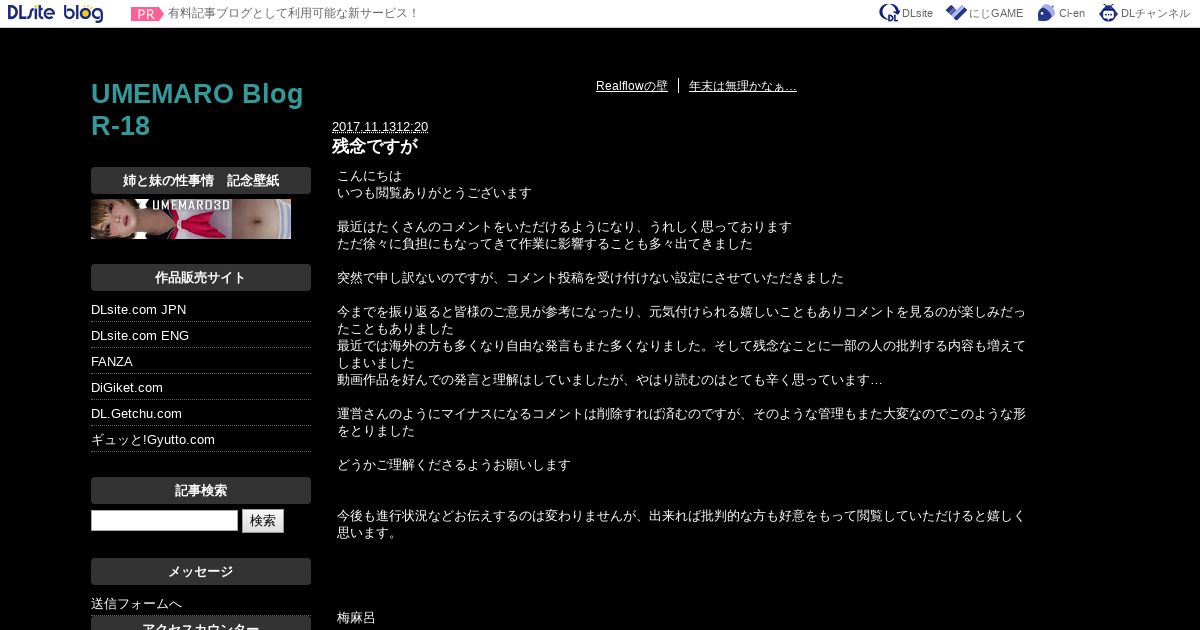Click the DLsite icon in top bar
Screen dimensions: 1200x630
pos(889,13)
